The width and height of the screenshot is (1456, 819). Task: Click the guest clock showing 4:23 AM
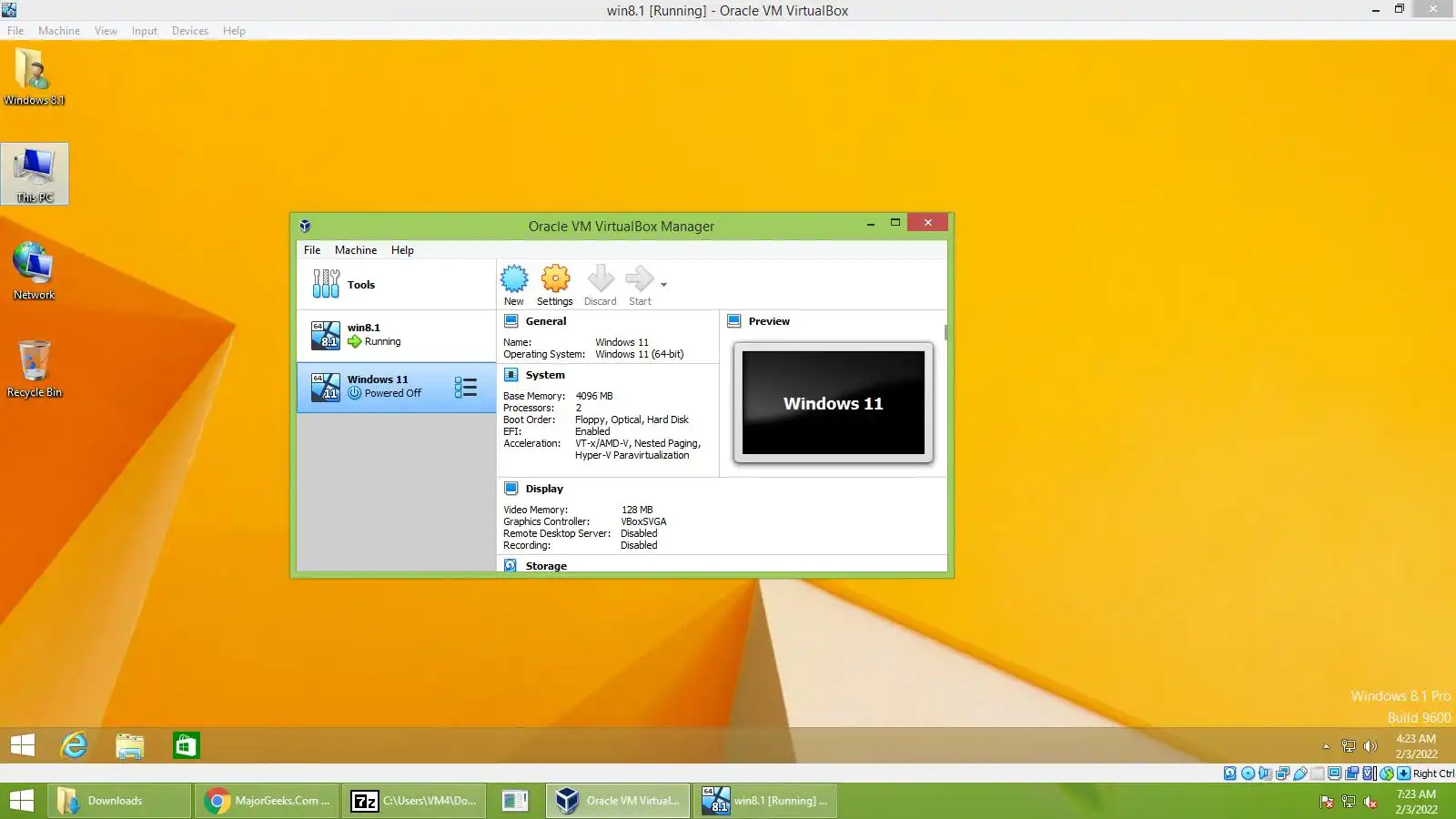click(x=1416, y=746)
